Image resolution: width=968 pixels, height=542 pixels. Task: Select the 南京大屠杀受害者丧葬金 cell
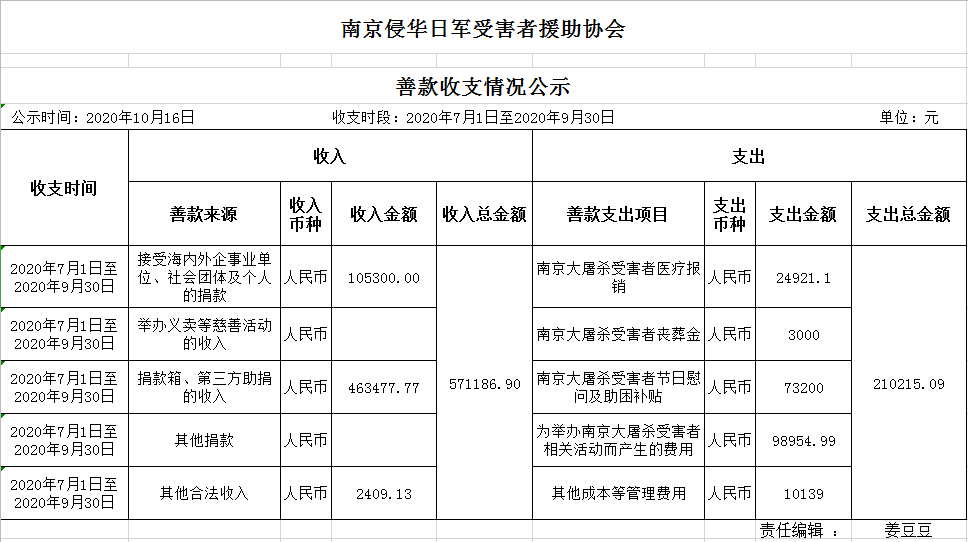tap(617, 334)
